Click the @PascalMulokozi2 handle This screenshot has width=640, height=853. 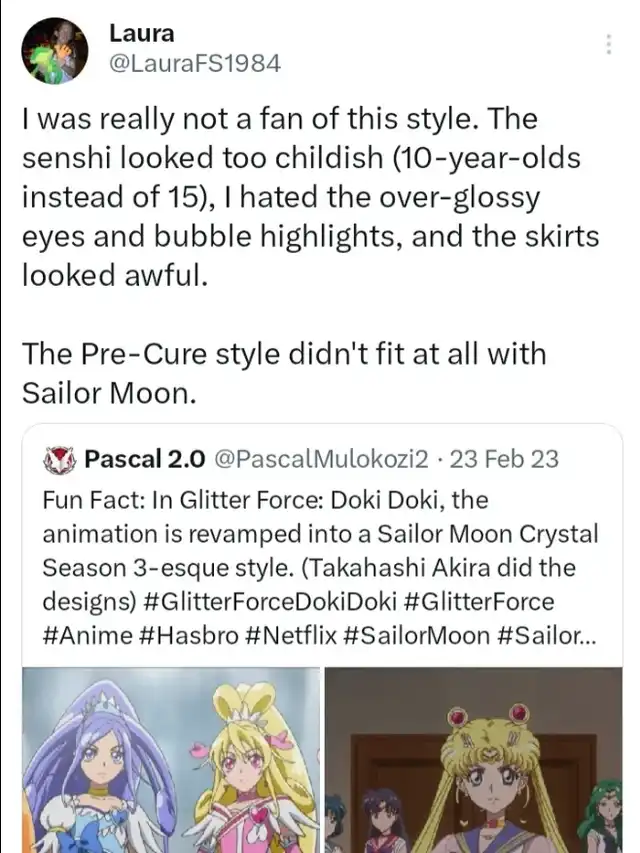(x=322, y=459)
